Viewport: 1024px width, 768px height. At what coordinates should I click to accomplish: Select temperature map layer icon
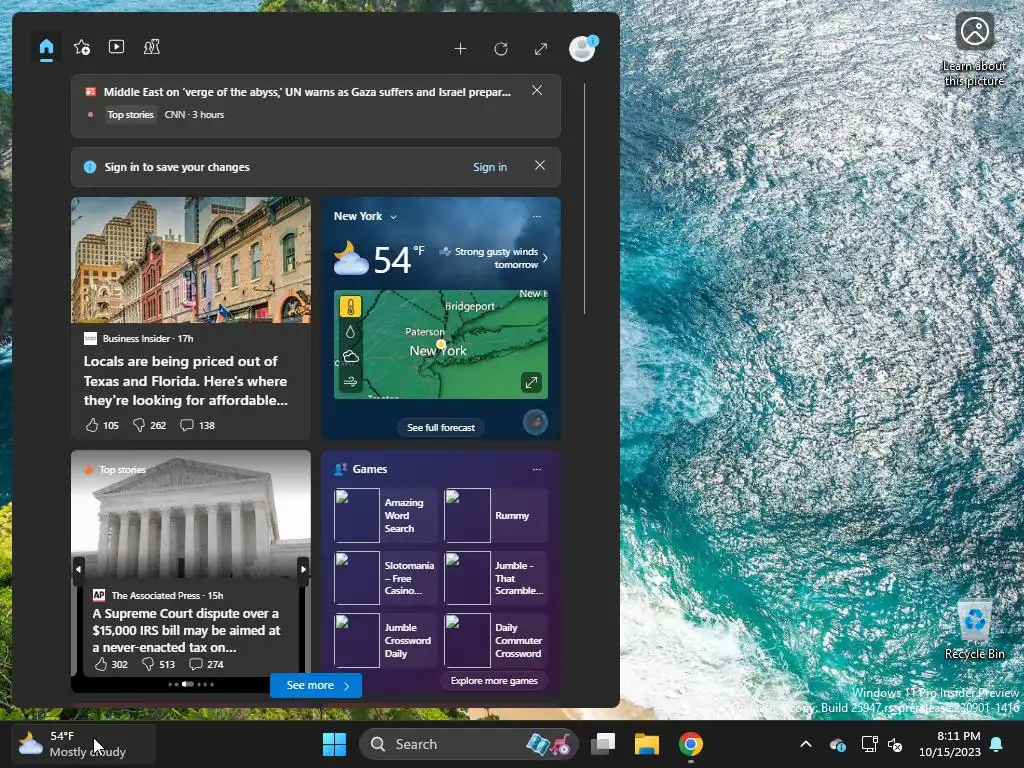(x=350, y=307)
